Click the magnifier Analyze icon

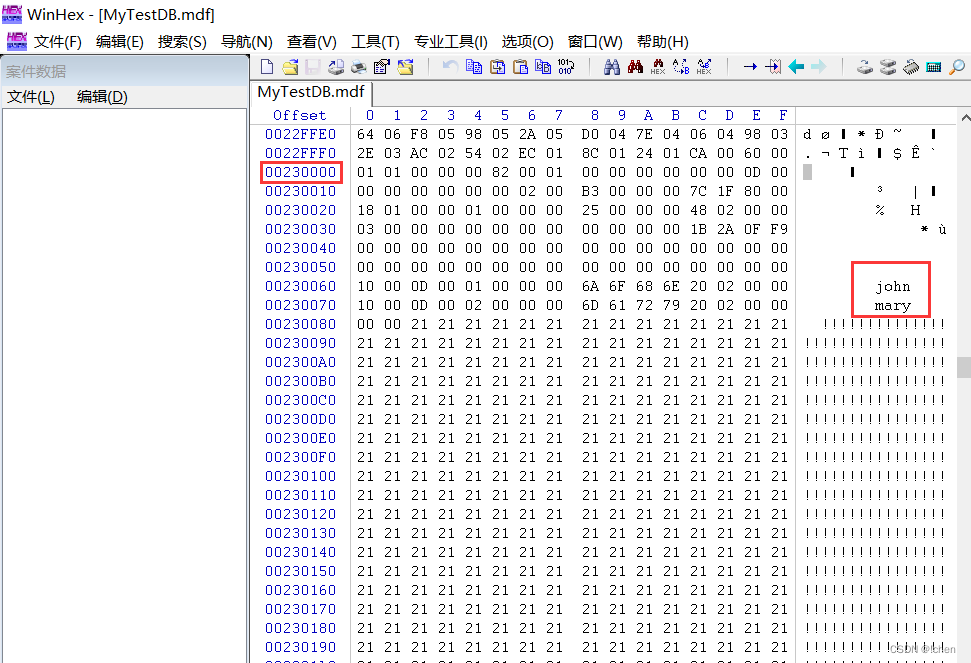957,67
